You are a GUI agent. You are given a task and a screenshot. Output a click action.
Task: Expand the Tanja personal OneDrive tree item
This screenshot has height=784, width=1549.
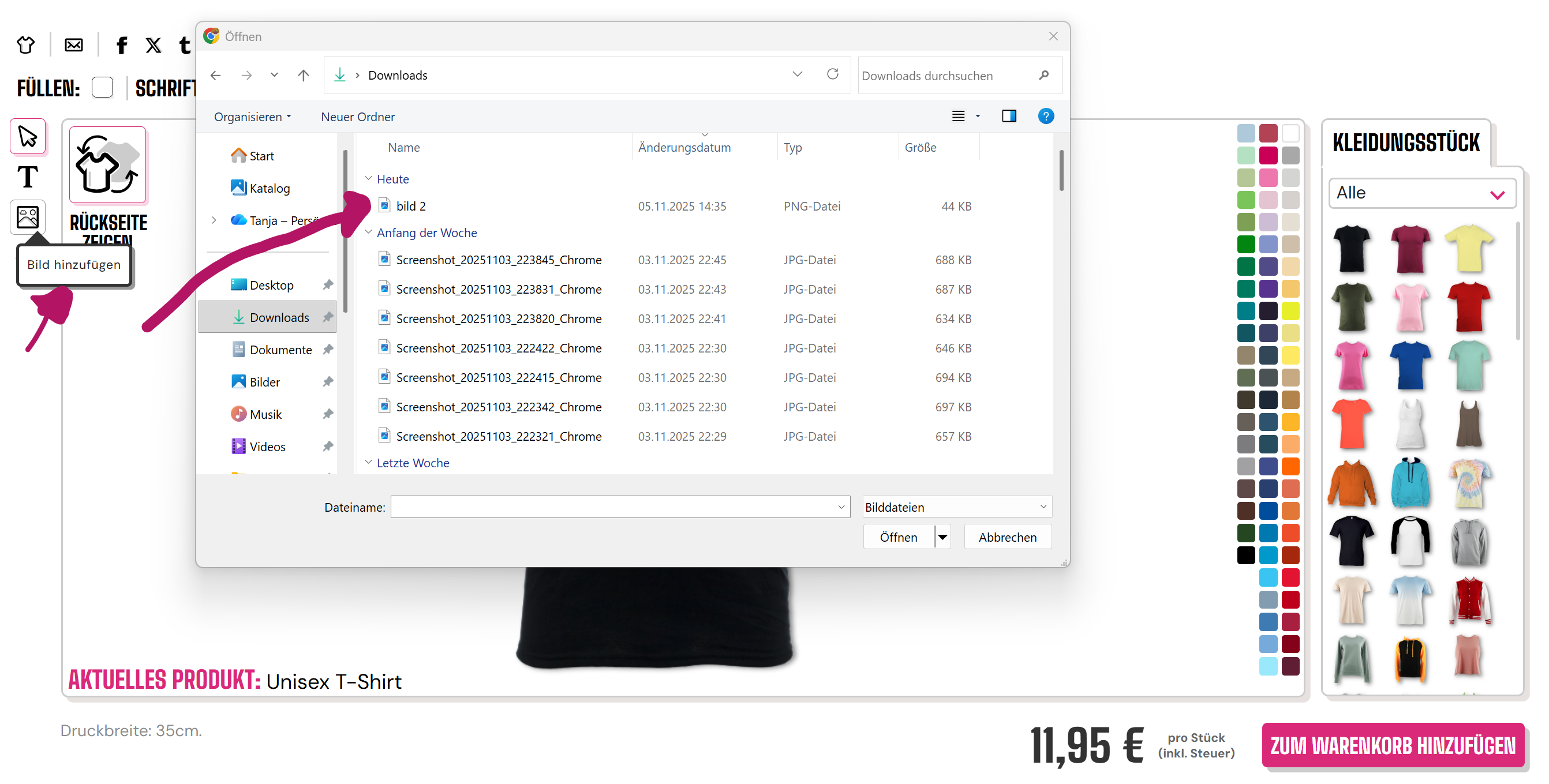(214, 220)
